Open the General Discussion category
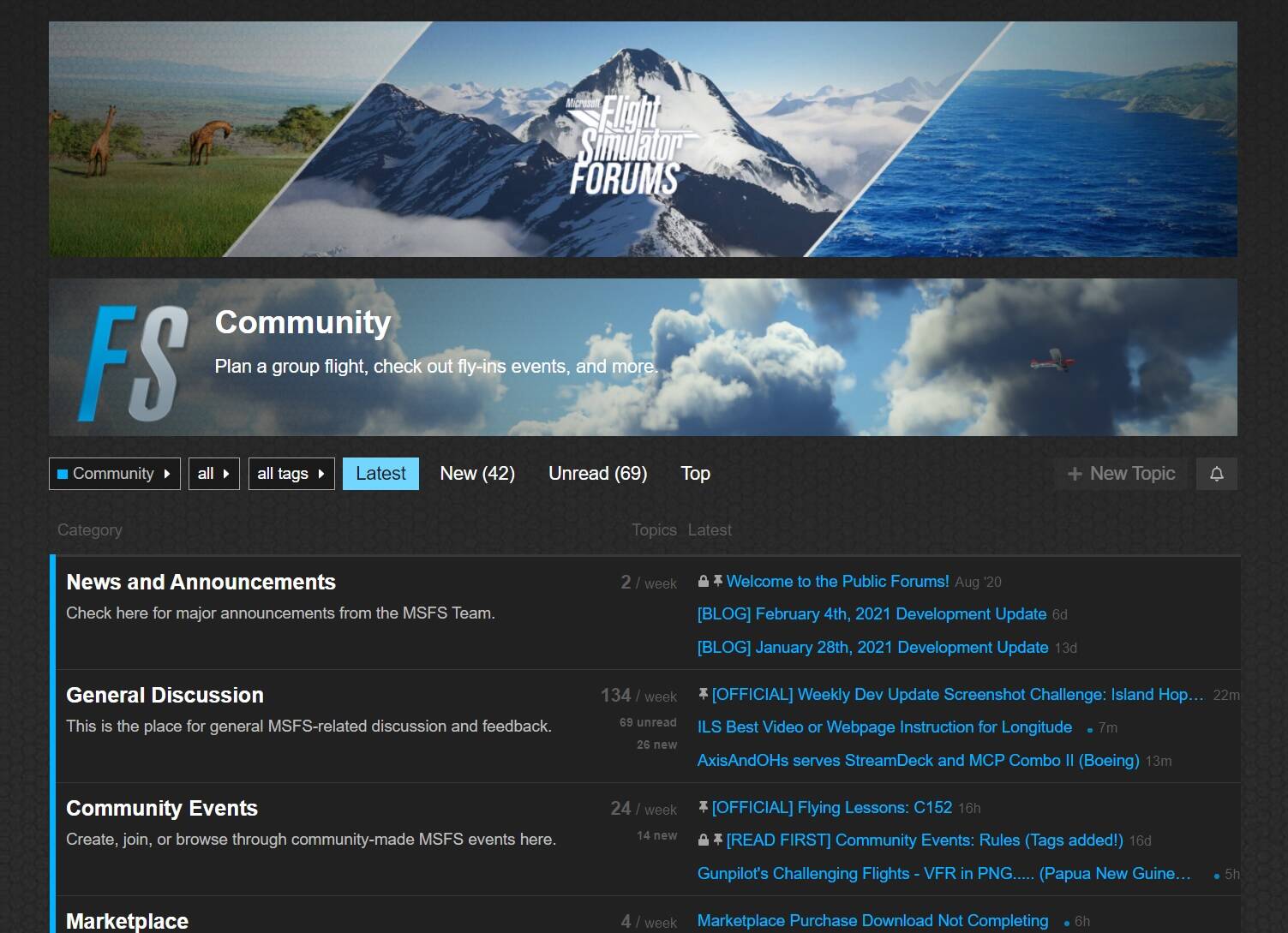Image resolution: width=1288 pixels, height=933 pixels. 165,696
